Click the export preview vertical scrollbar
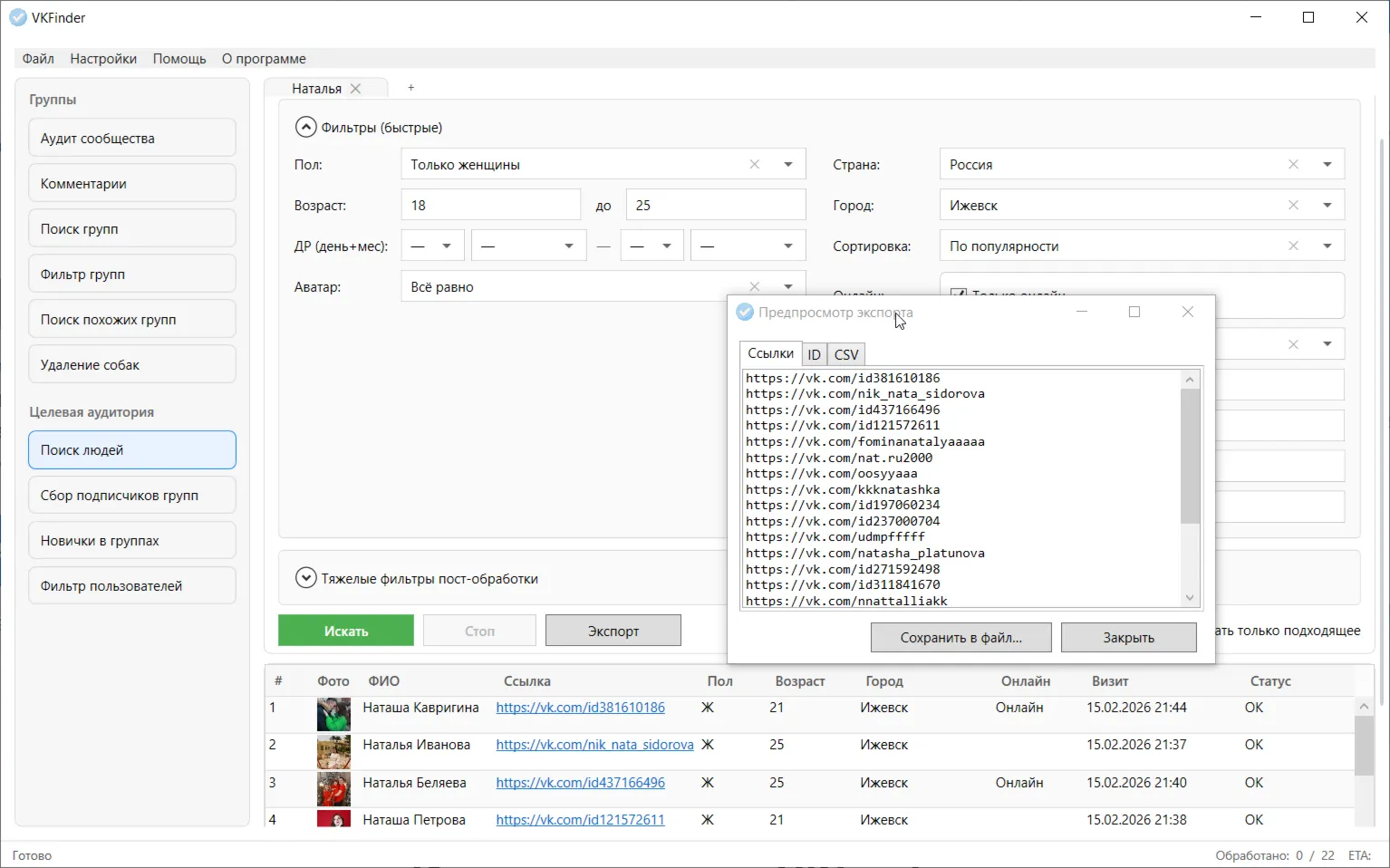The height and width of the screenshot is (868, 1390). [x=1190, y=457]
